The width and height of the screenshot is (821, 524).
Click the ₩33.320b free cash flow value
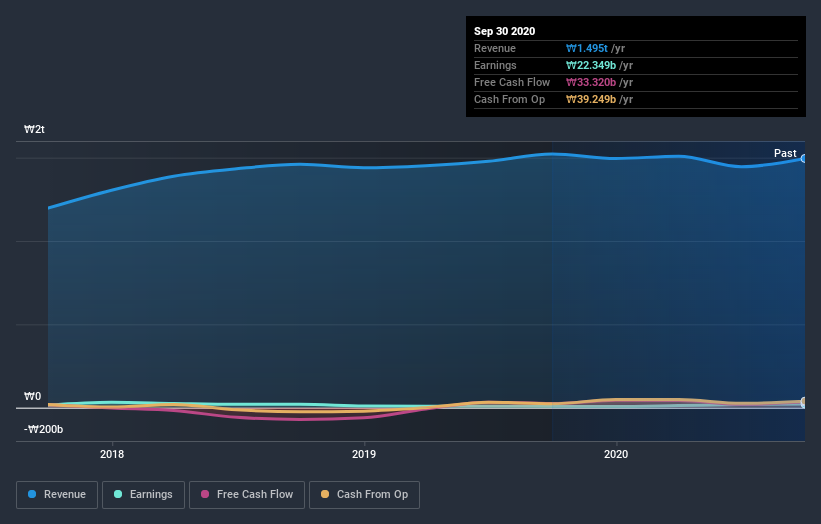[x=591, y=83]
